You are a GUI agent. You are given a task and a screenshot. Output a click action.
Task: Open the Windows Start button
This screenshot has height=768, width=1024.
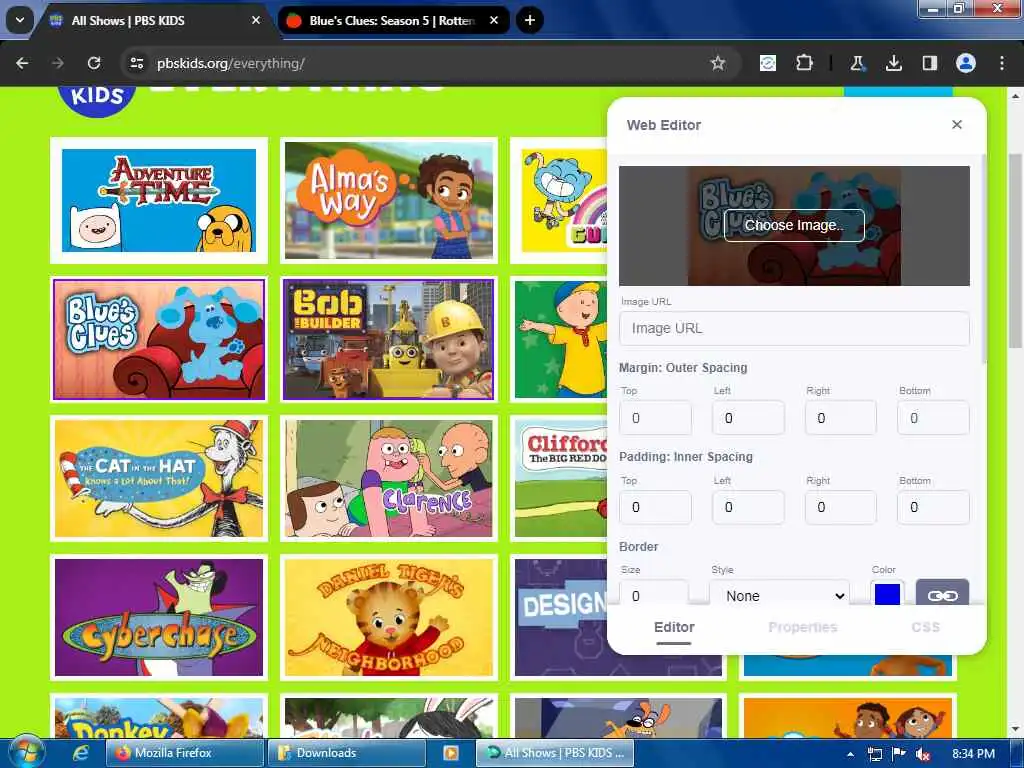coord(25,752)
